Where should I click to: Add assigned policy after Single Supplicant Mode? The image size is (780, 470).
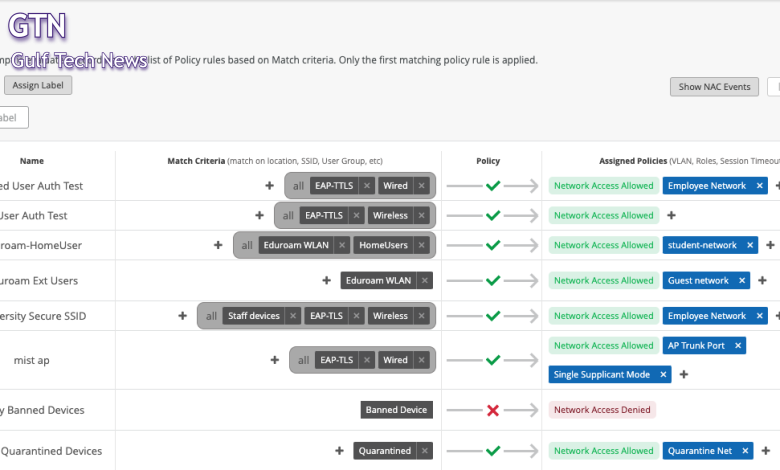684,375
